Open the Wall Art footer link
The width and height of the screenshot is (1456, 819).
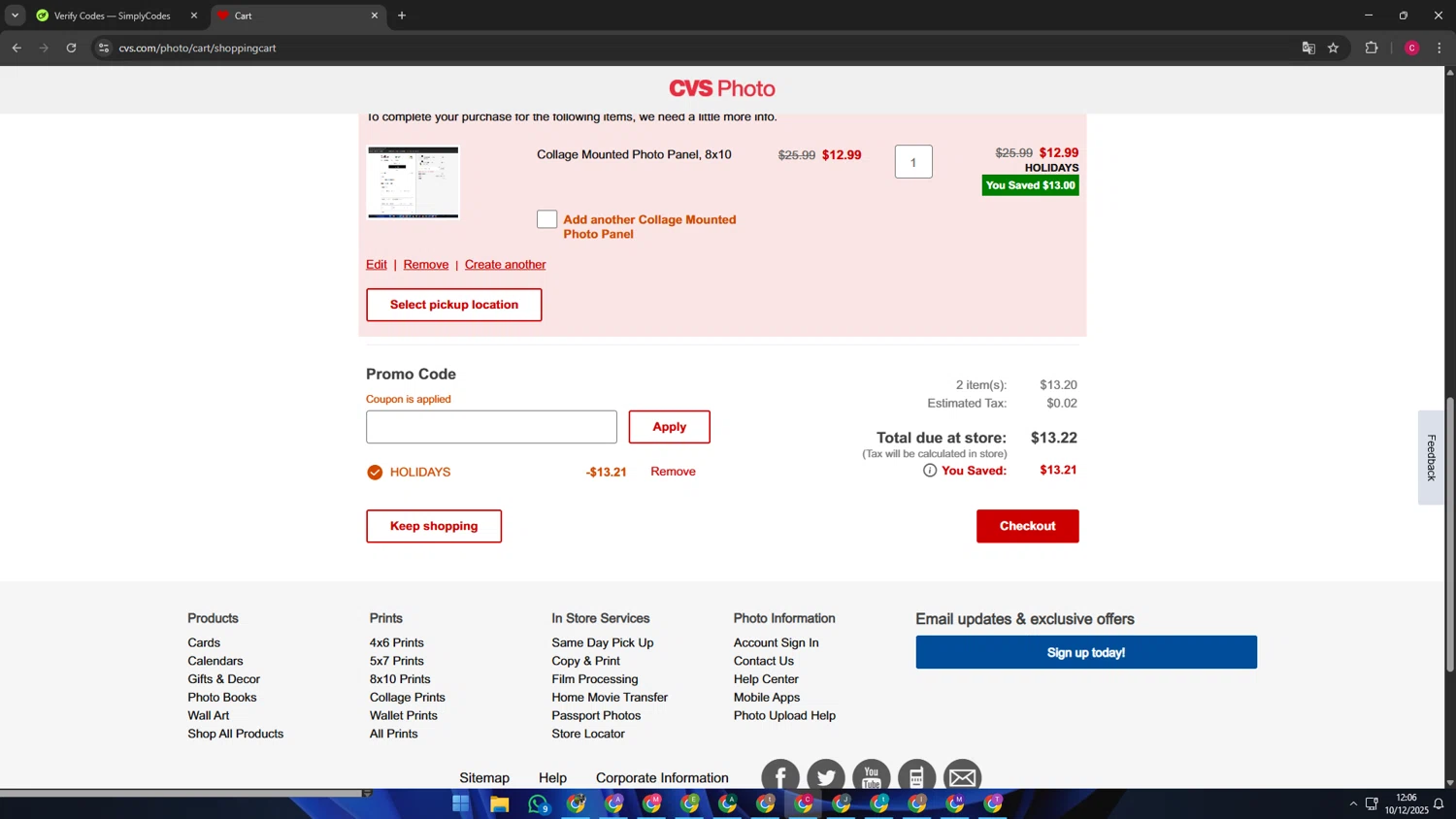click(209, 715)
